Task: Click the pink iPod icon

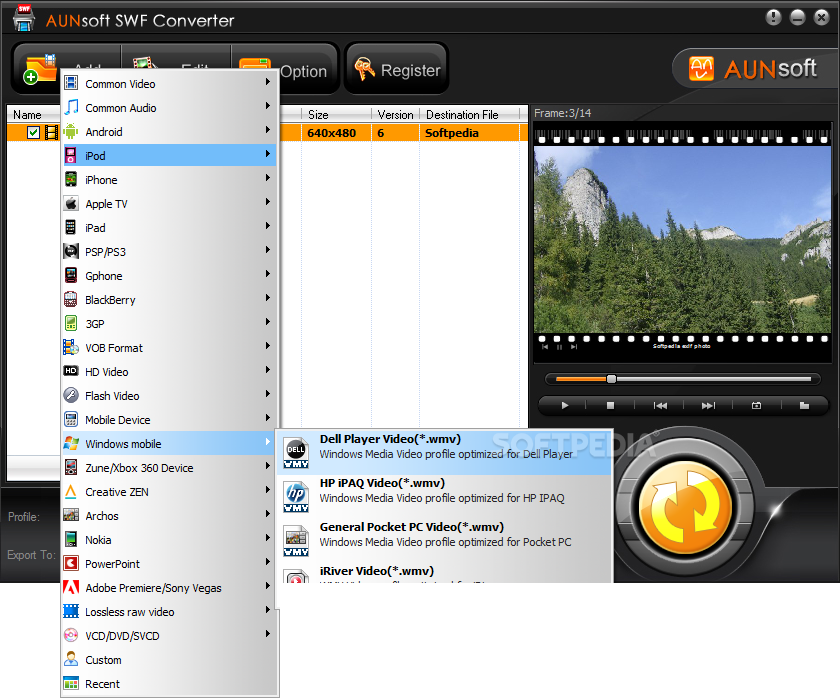Action: click(x=71, y=155)
